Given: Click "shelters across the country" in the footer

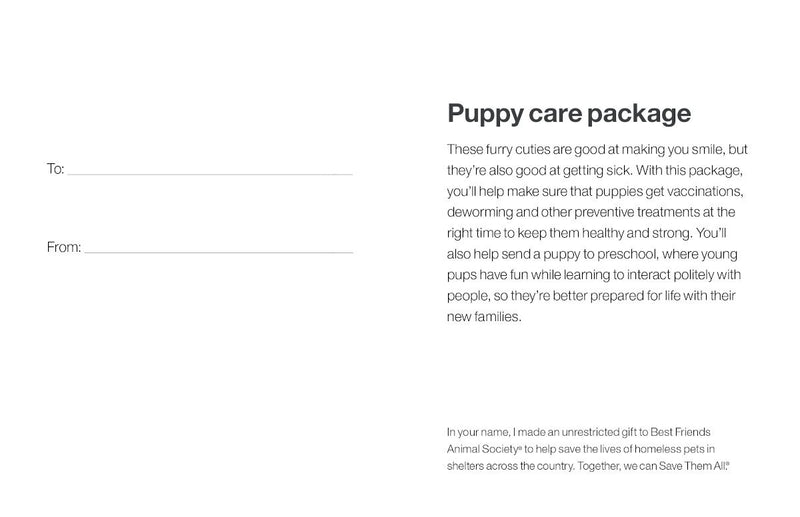Looking at the screenshot, I should (x=511, y=465).
